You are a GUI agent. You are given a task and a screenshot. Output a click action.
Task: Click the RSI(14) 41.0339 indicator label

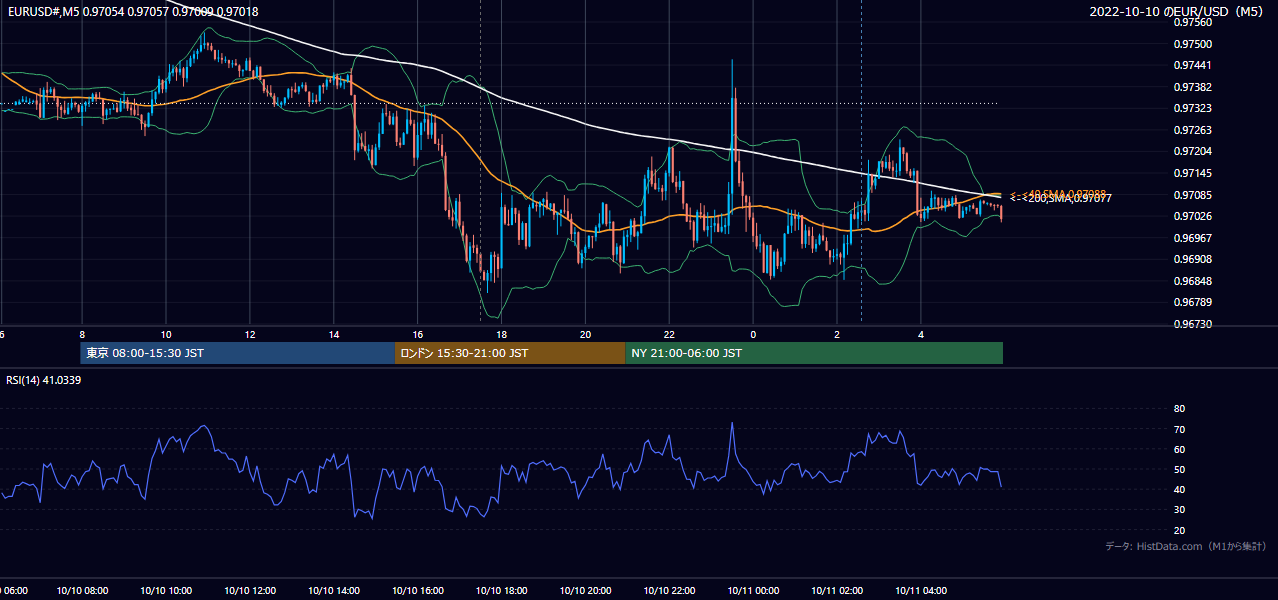44,380
